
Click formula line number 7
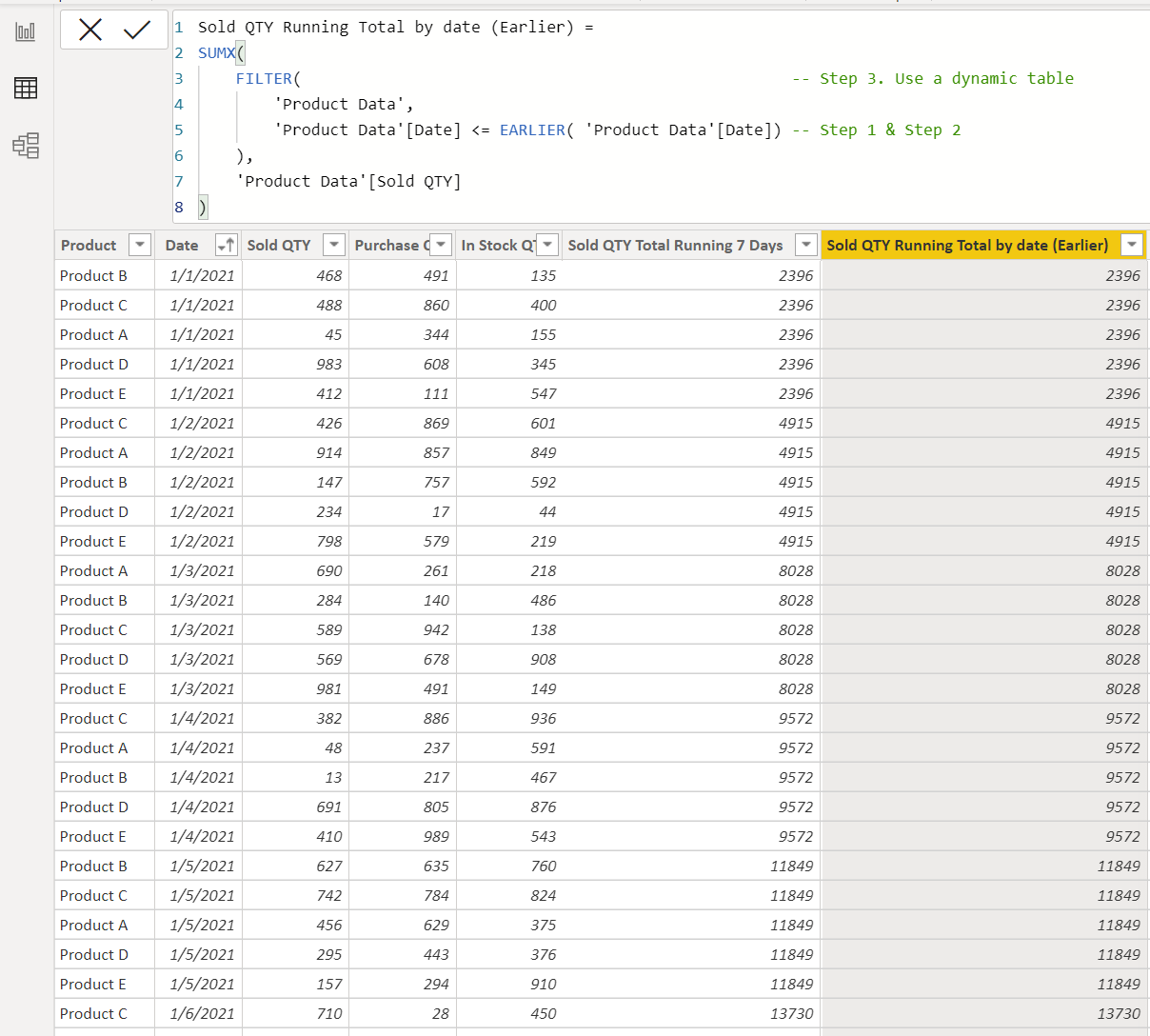tap(178, 182)
